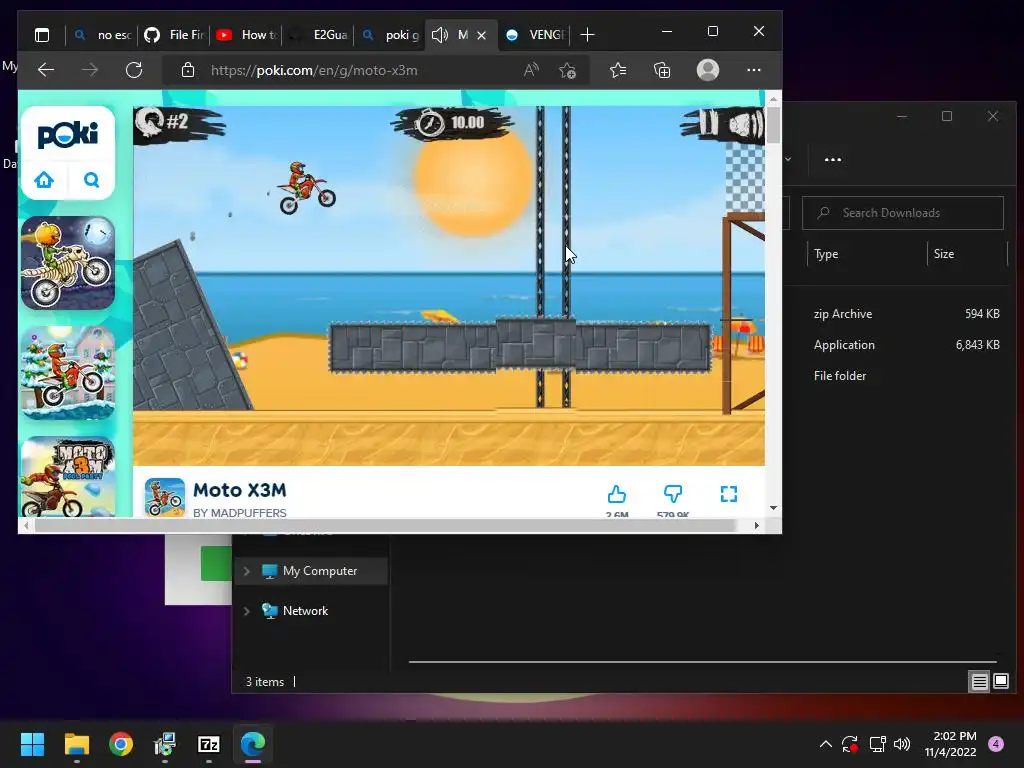Show hidden system tray icons

point(825,744)
